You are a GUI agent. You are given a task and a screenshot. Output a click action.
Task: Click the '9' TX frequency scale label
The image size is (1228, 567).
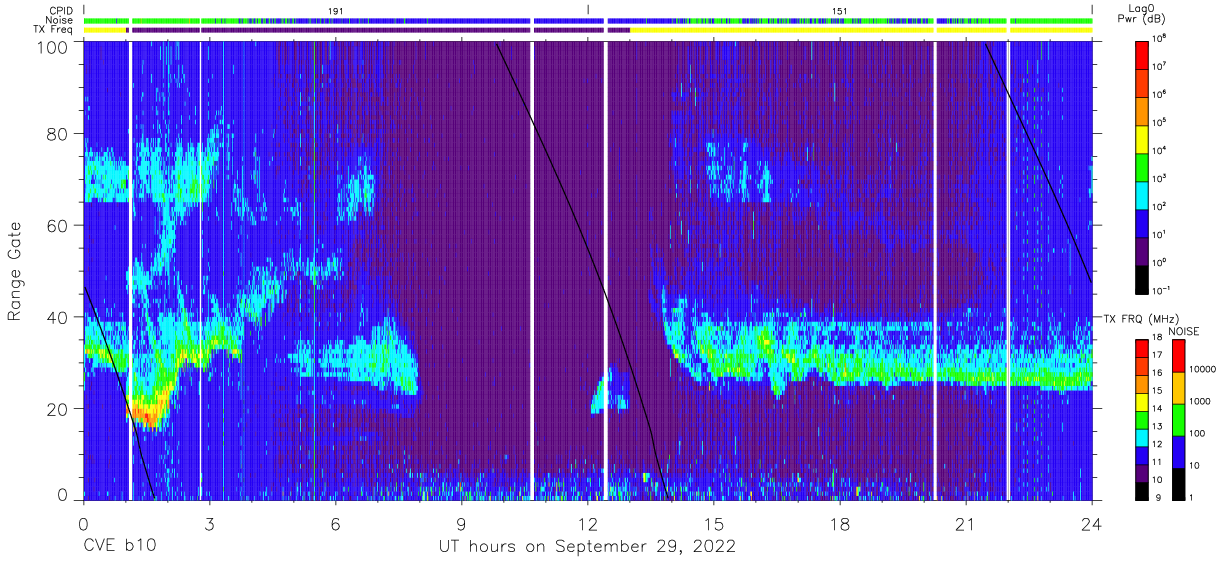point(1160,498)
